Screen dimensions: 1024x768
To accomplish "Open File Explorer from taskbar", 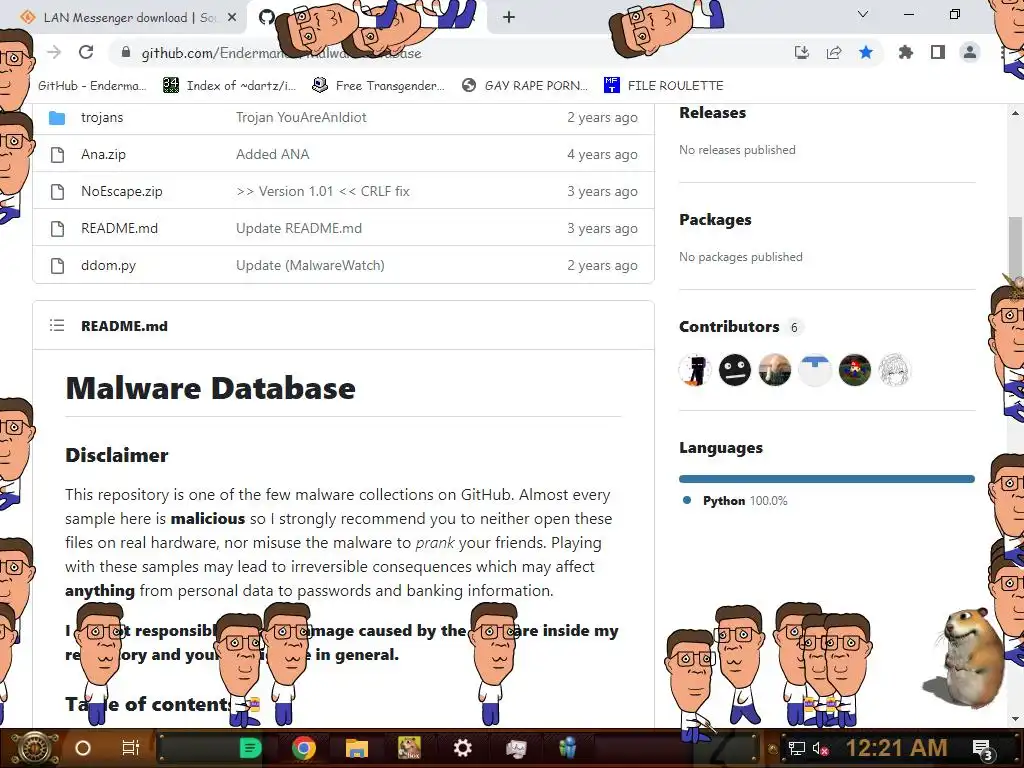I will coord(357,748).
